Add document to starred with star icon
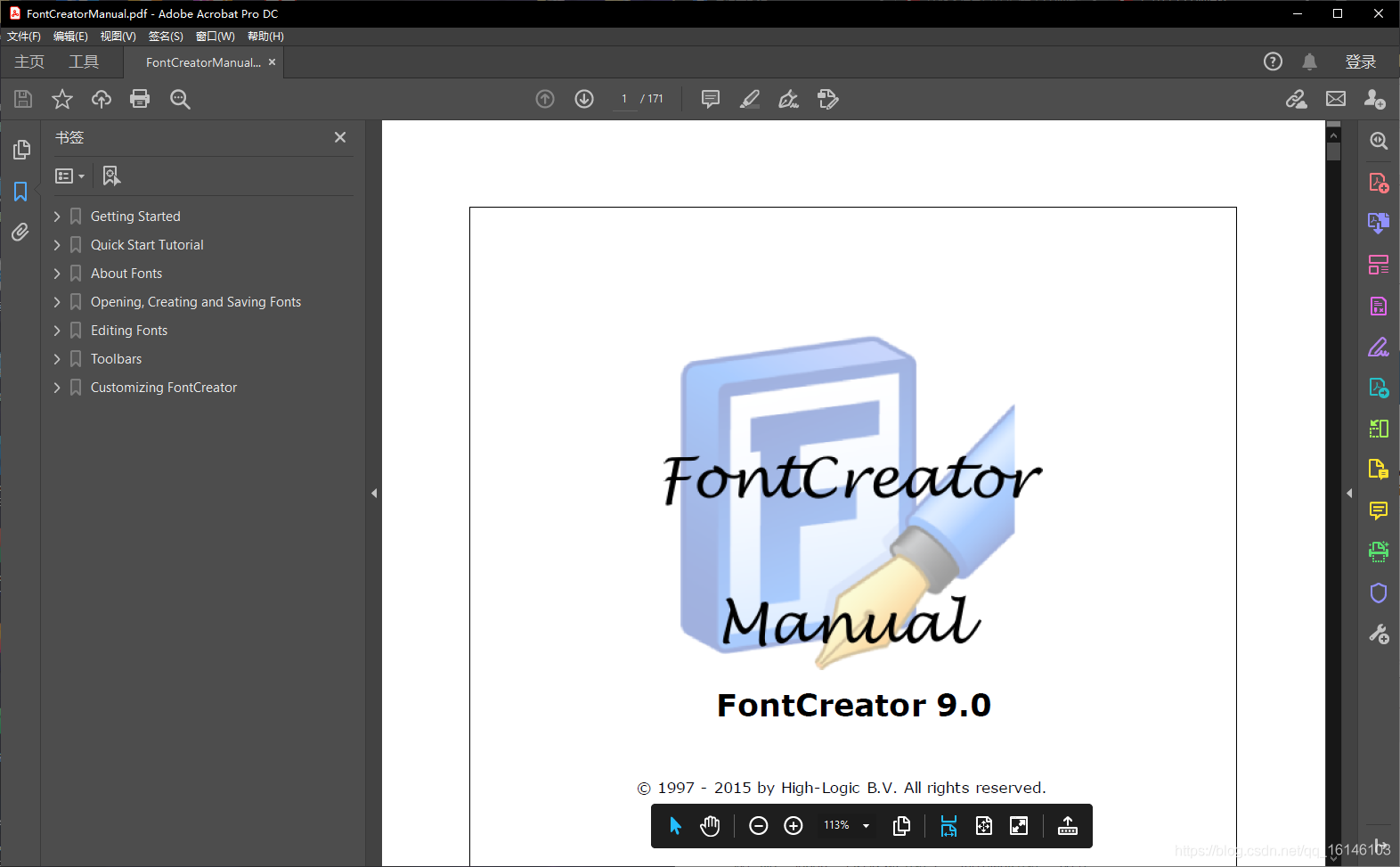Viewport: 1400px width, 867px height. click(x=62, y=99)
